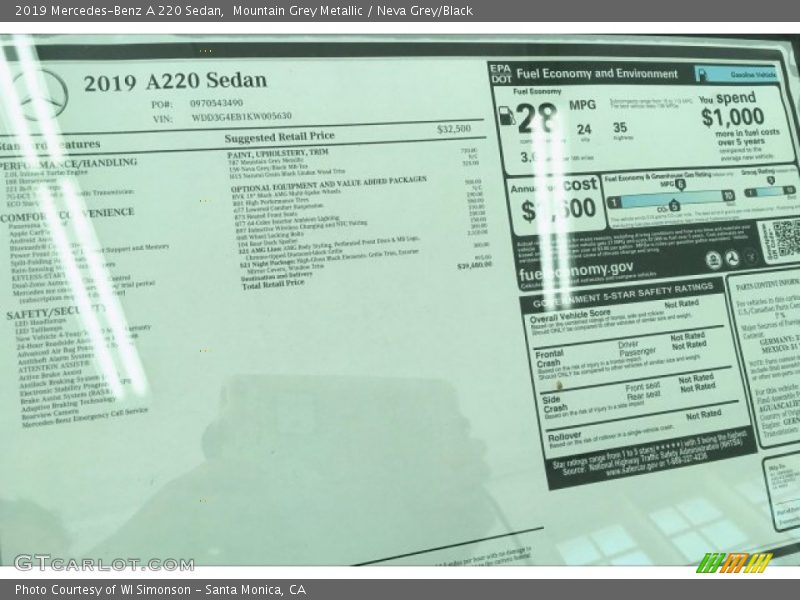Click the fuel pump icon beside 28 MPG

507,115
